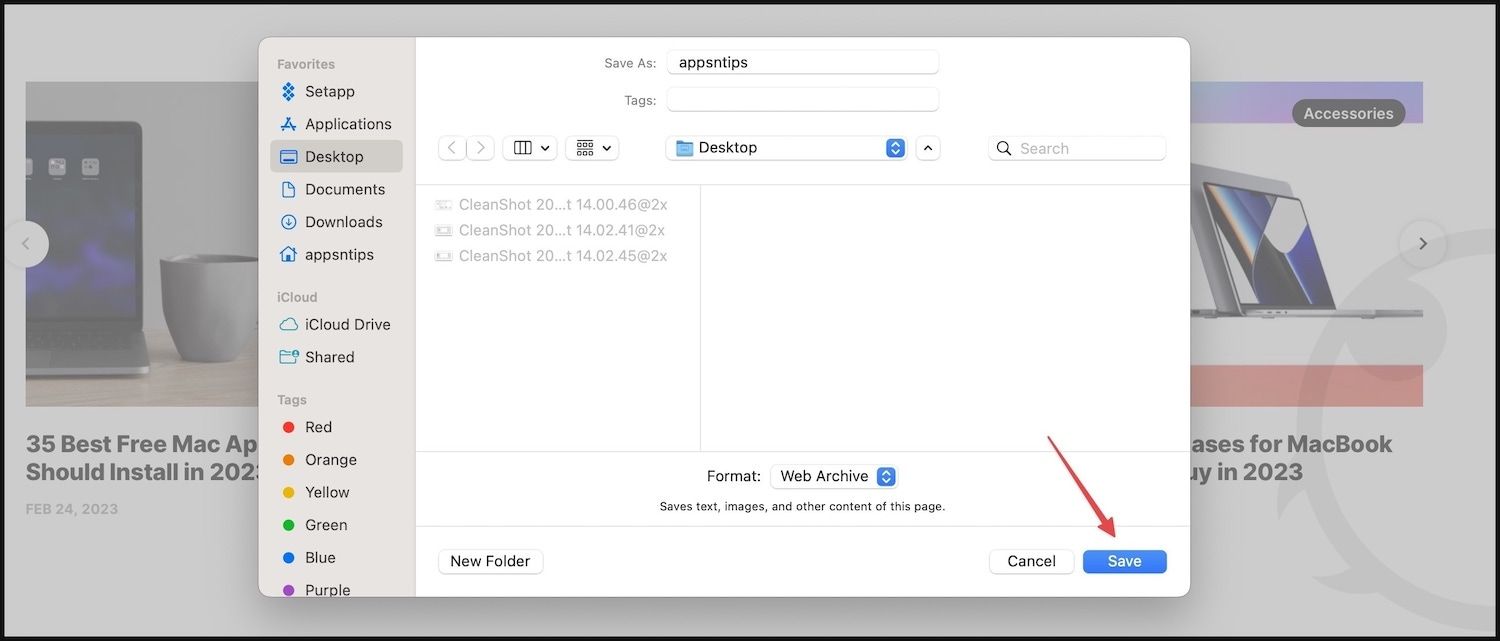Expand the Desktop location popup menu
This screenshot has height=641, width=1500.
(x=789, y=148)
